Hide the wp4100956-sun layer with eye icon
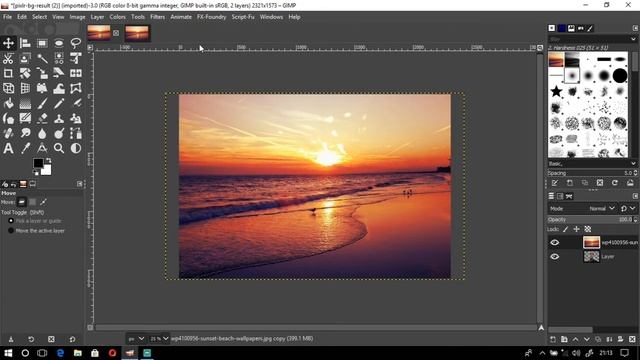Screen dimensions: 640x360 pyautogui.click(x=554, y=242)
